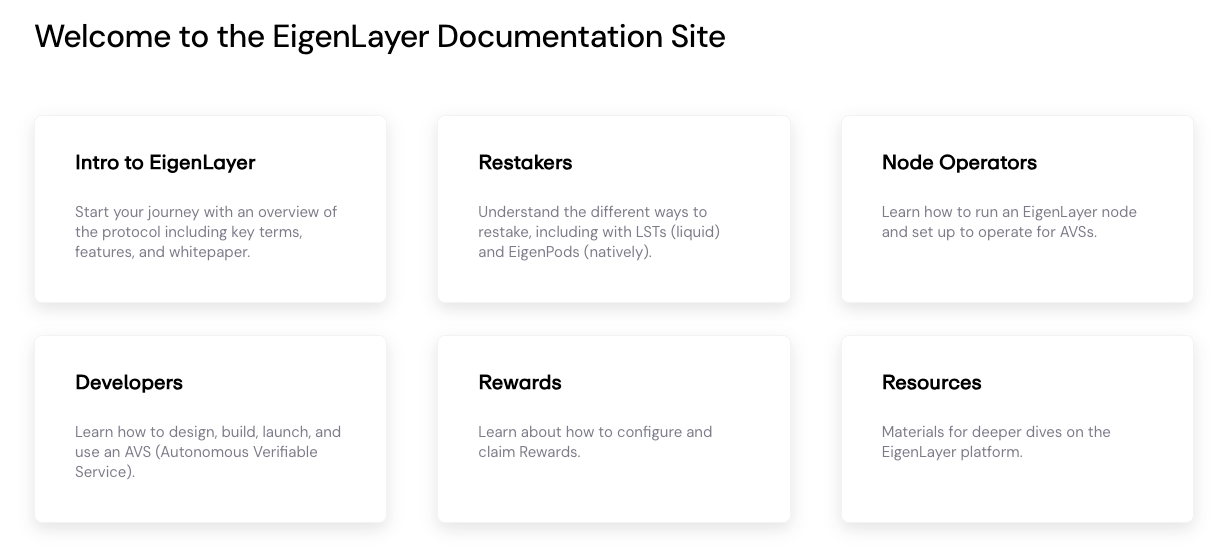Click 'Learn about how to configure and' text
This screenshot has width=1225, height=560.
[x=595, y=432]
